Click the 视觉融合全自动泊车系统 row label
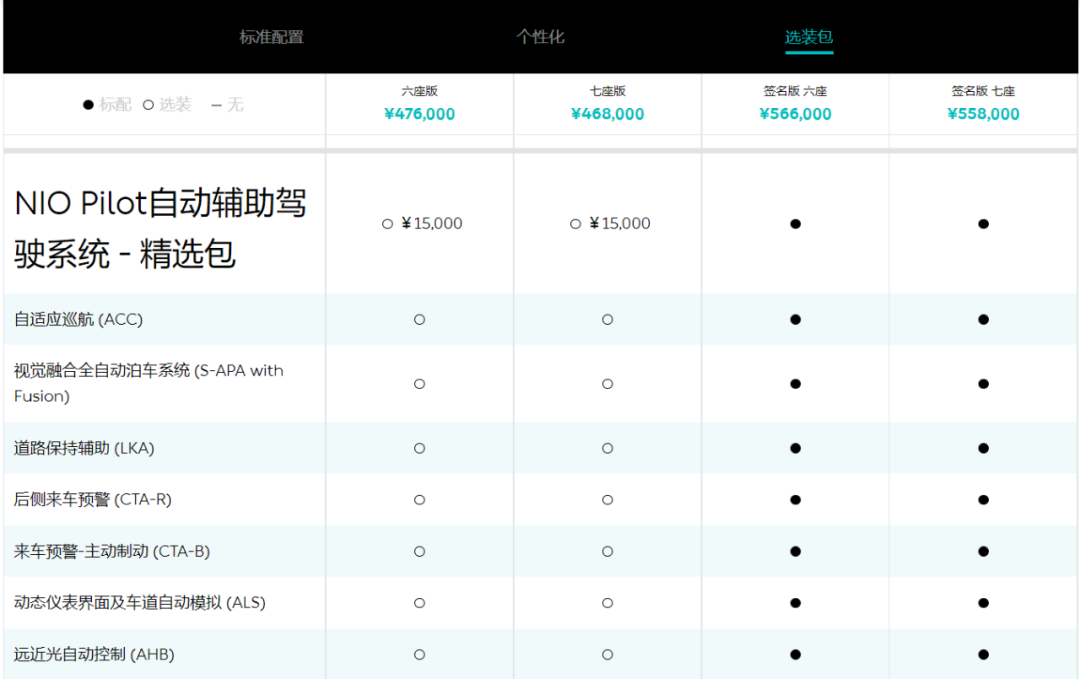 coord(149,383)
